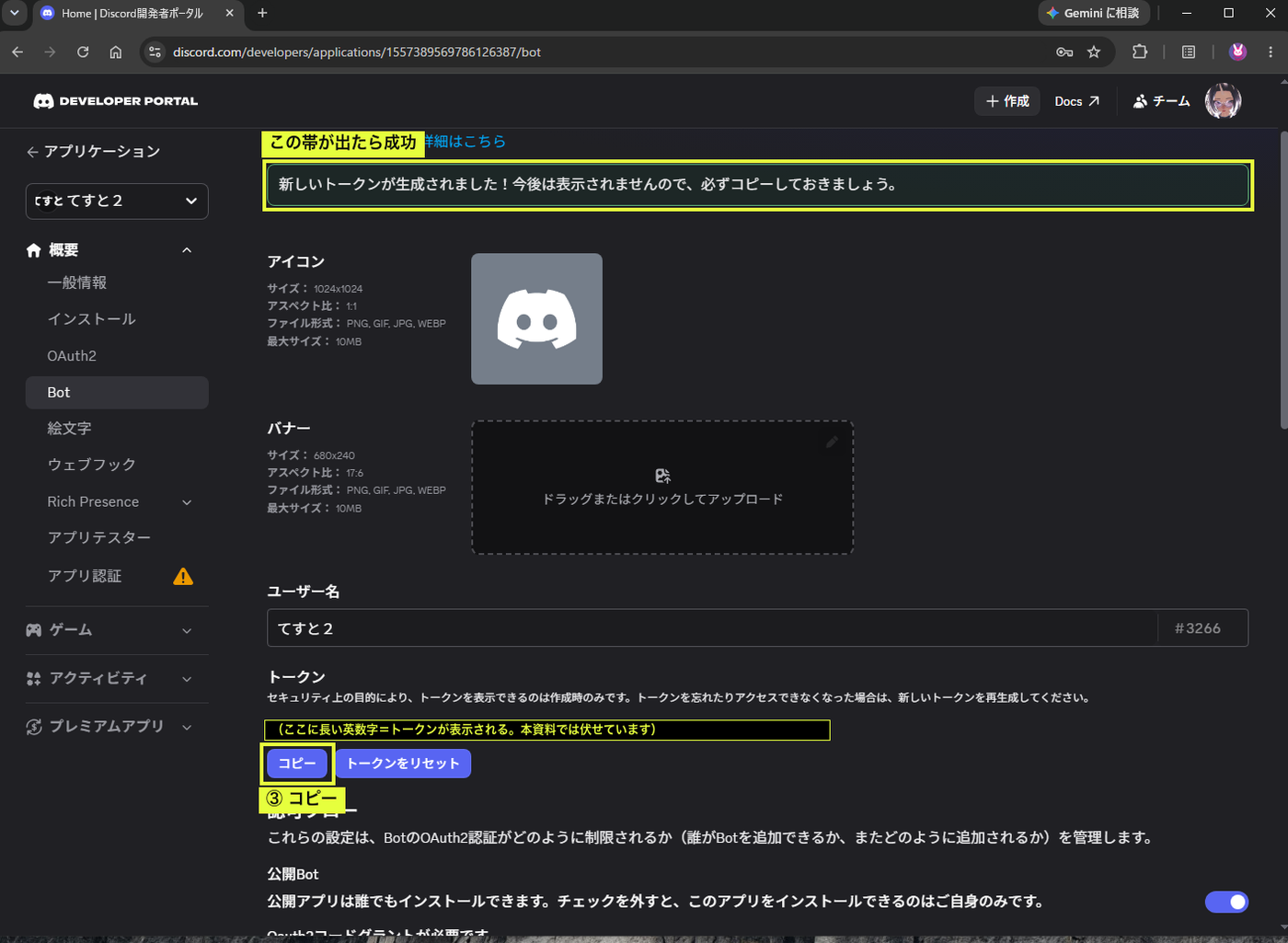
Task: Click the bot icon image thumbnail
Action: (537, 319)
